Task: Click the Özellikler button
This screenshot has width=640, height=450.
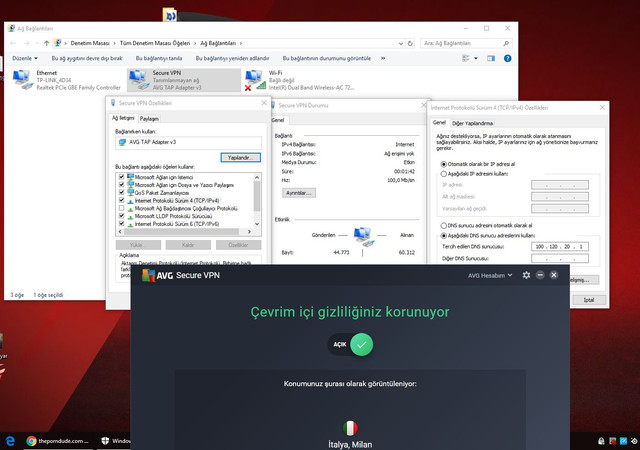Action: pyautogui.click(x=238, y=245)
